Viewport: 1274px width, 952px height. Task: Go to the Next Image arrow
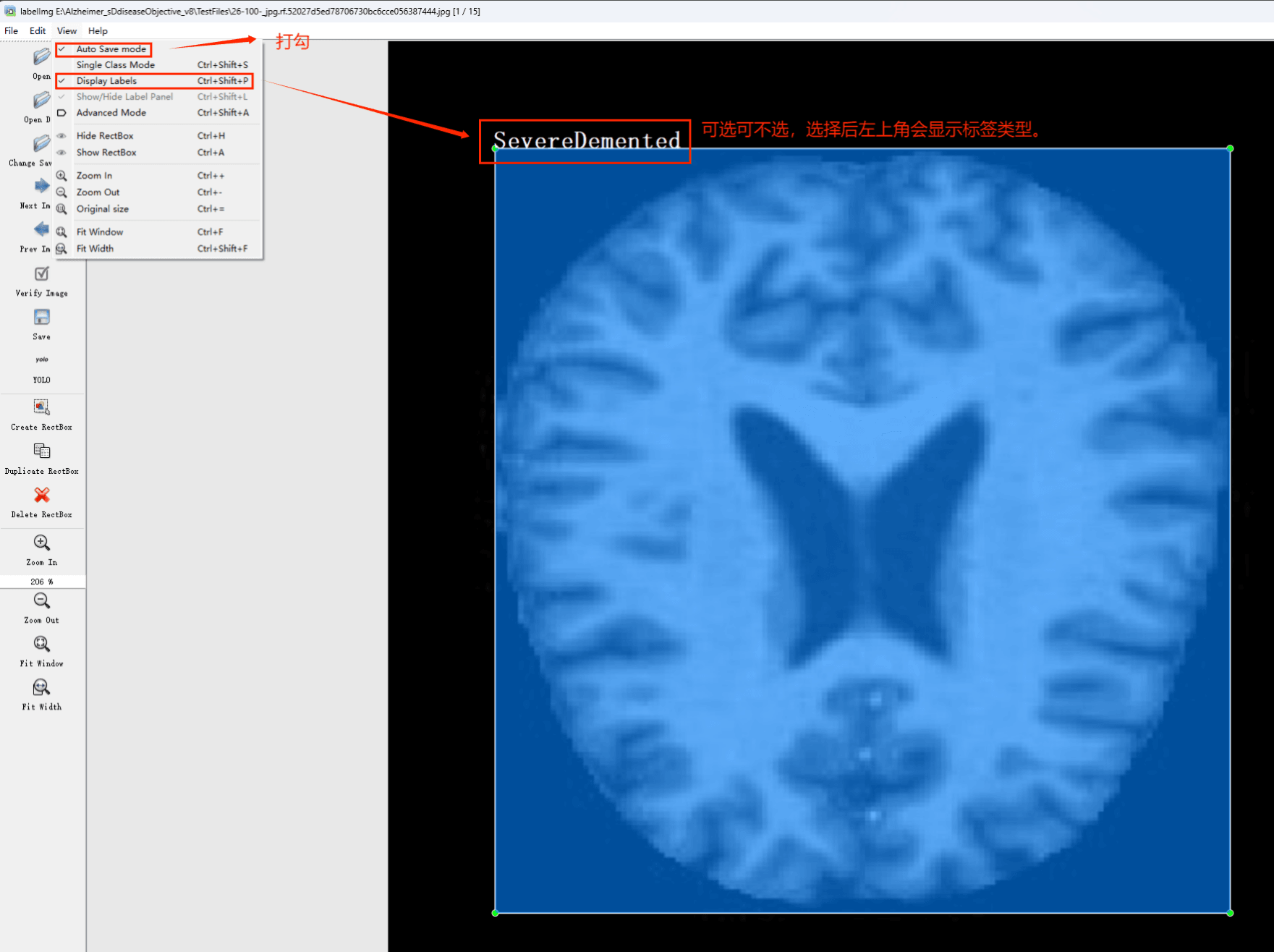pyautogui.click(x=42, y=186)
